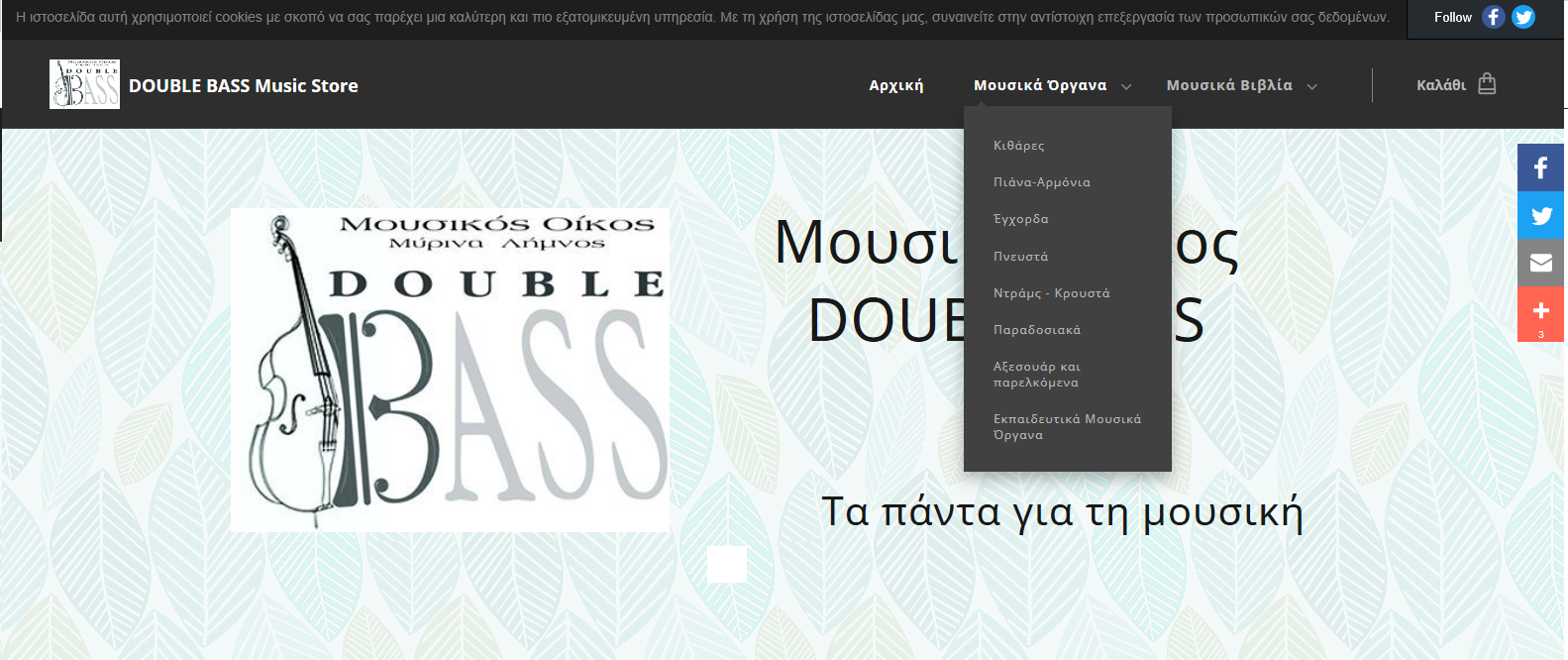Share via Twitter sidebar button
Viewport: 1568px width, 660px height.
[1540, 215]
